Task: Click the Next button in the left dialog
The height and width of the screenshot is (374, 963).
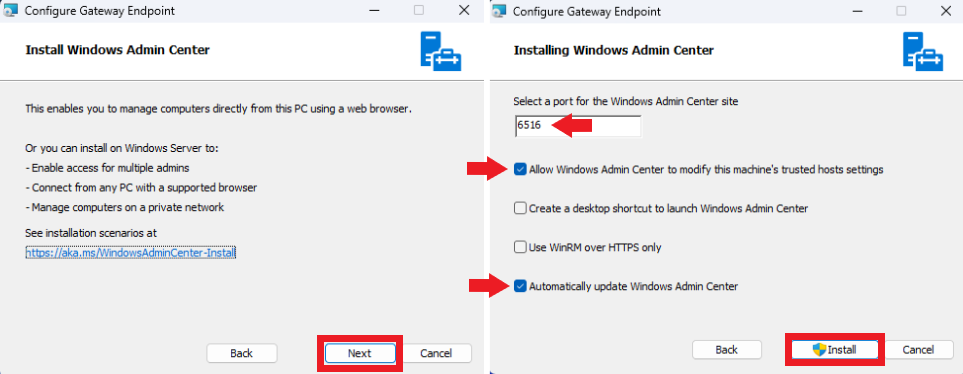Action: pos(359,353)
